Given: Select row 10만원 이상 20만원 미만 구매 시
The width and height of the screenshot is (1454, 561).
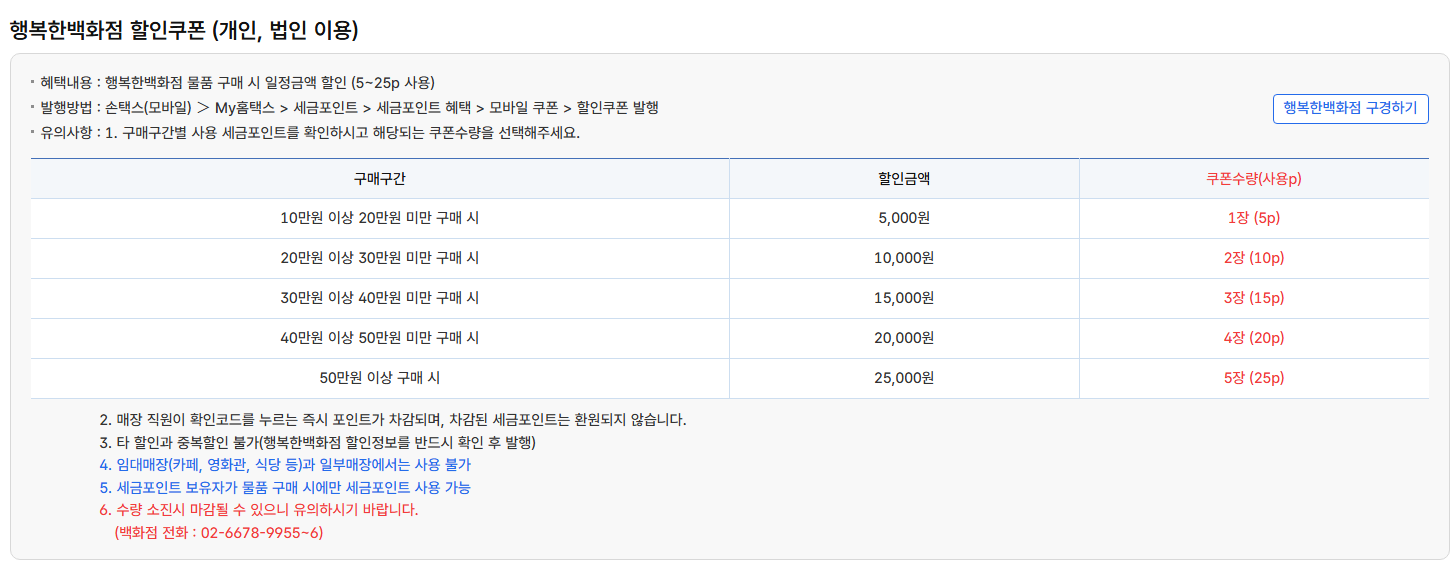Looking at the screenshot, I should 729,218.
